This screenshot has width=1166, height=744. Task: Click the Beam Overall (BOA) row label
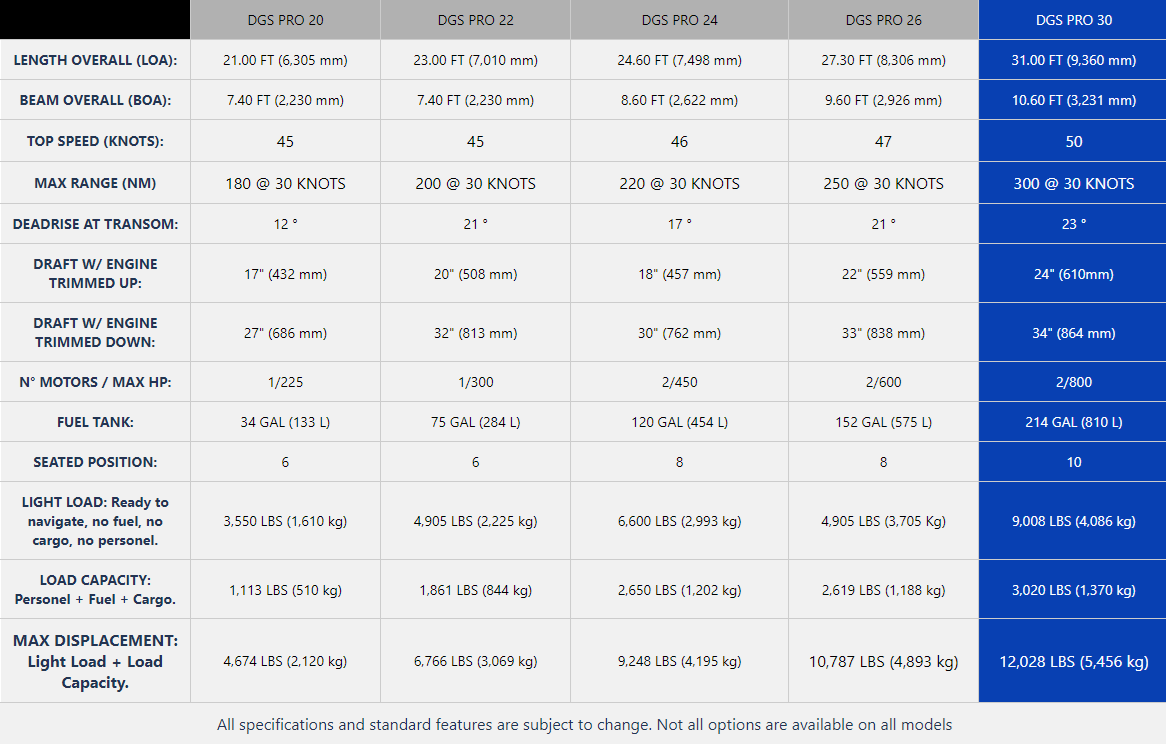[x=95, y=100]
